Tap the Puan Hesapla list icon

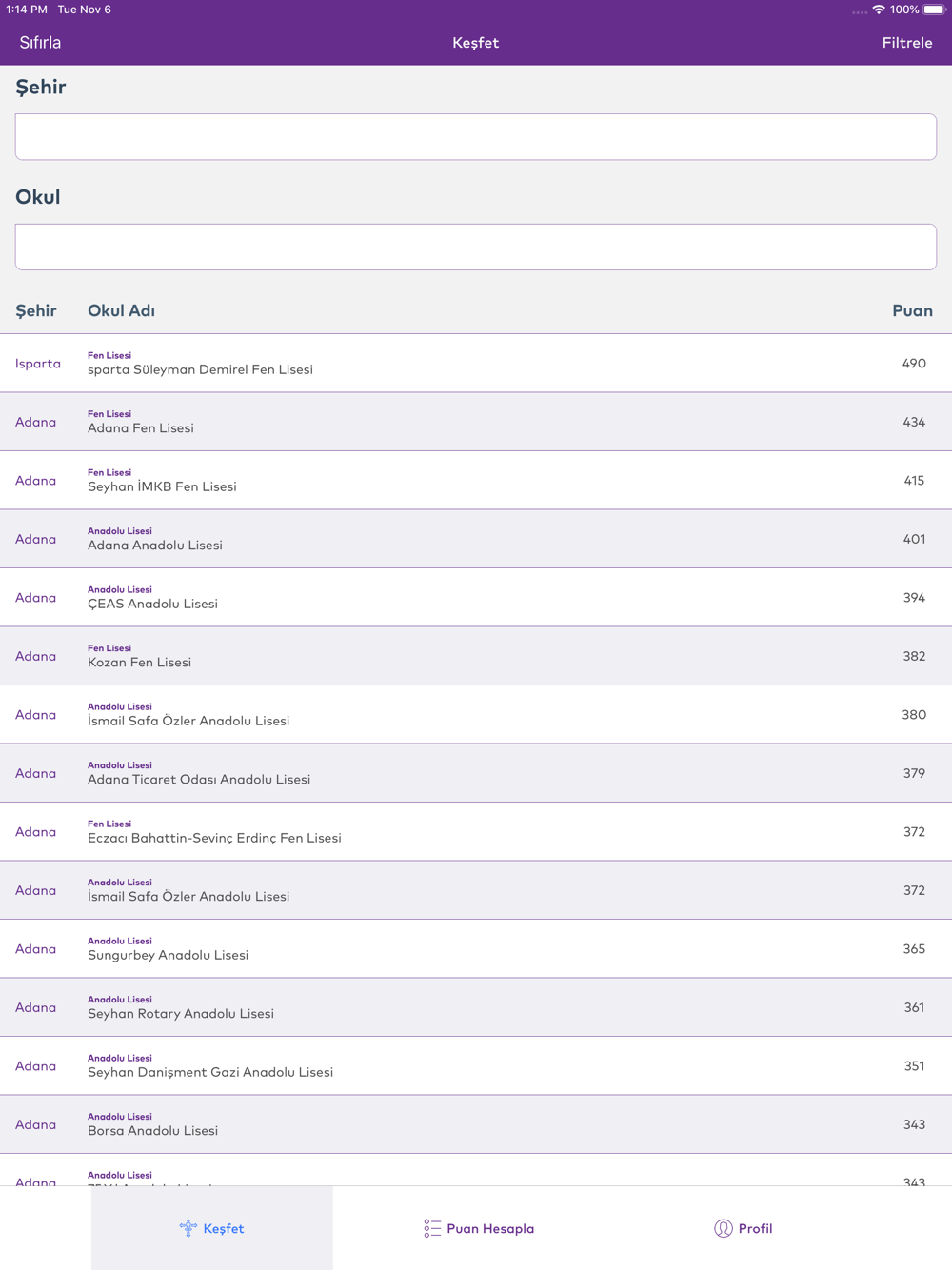[432, 1228]
